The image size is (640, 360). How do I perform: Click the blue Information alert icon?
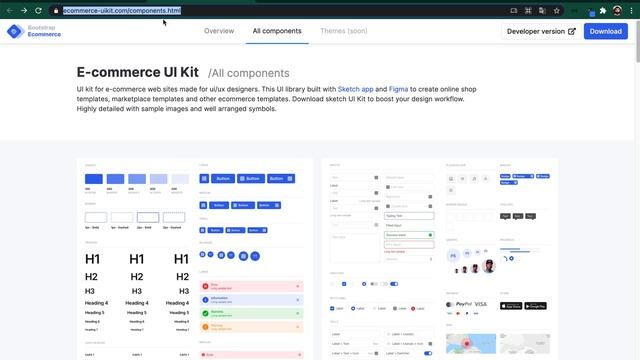pyautogui.click(x=206, y=300)
